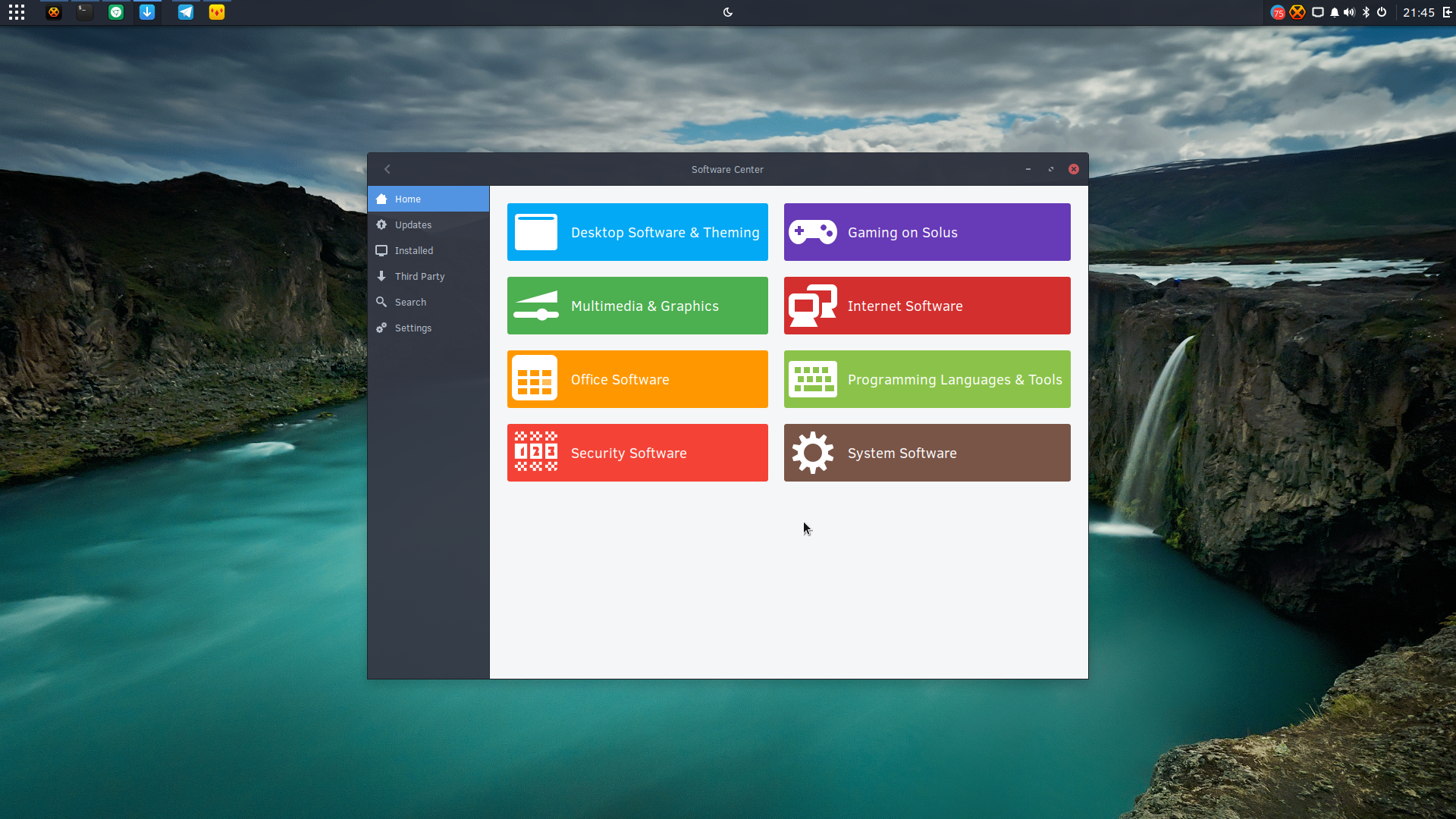Open the yellow cards app in the panel
The image size is (1456, 819).
pyautogui.click(x=217, y=12)
